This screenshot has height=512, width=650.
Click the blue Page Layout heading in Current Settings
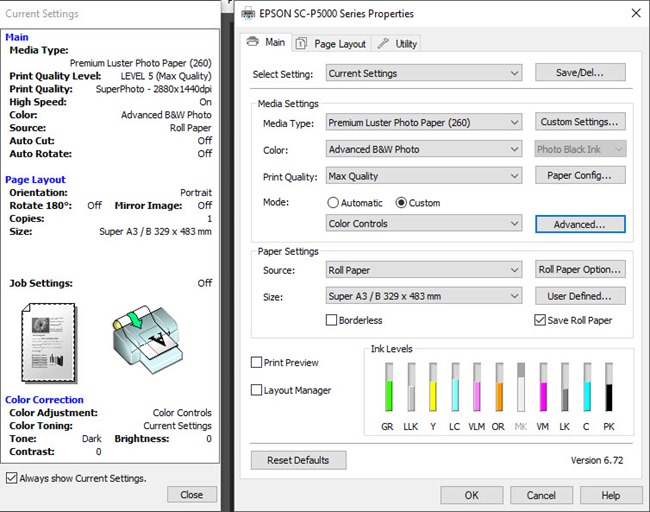[35, 180]
